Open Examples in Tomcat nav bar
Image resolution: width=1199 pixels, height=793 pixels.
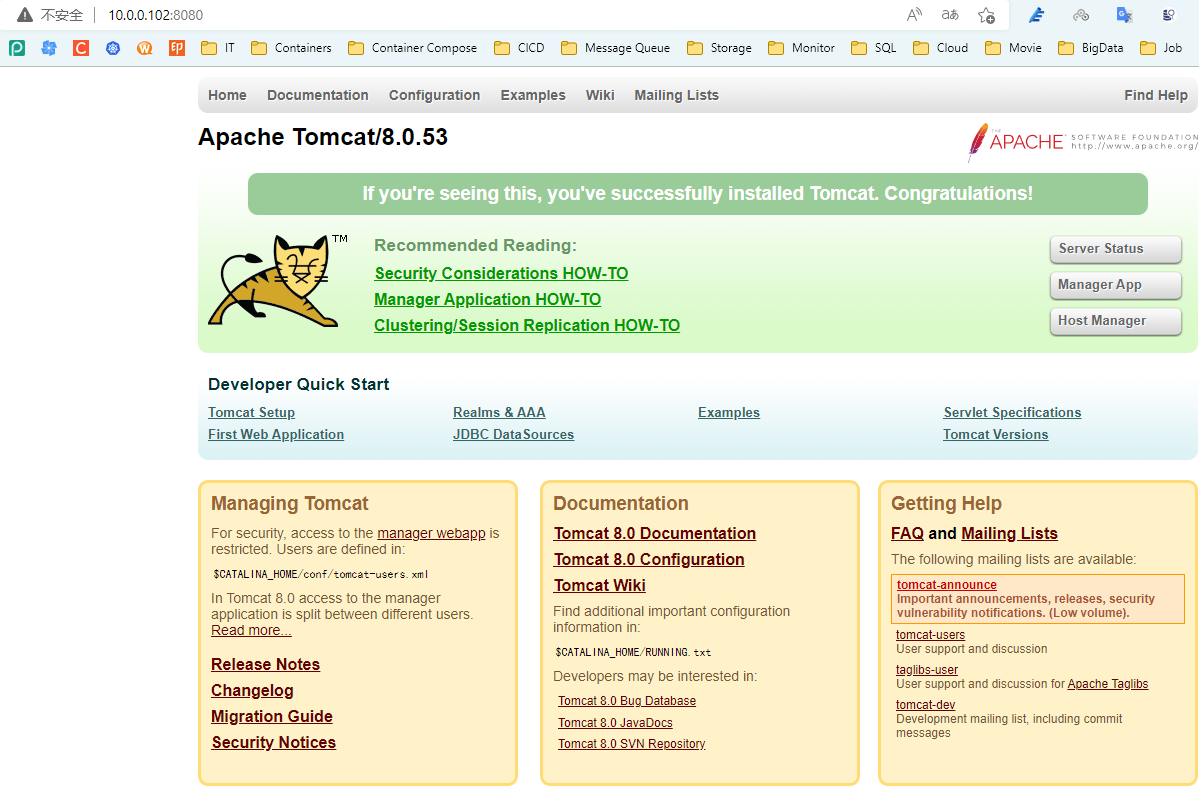(x=533, y=96)
